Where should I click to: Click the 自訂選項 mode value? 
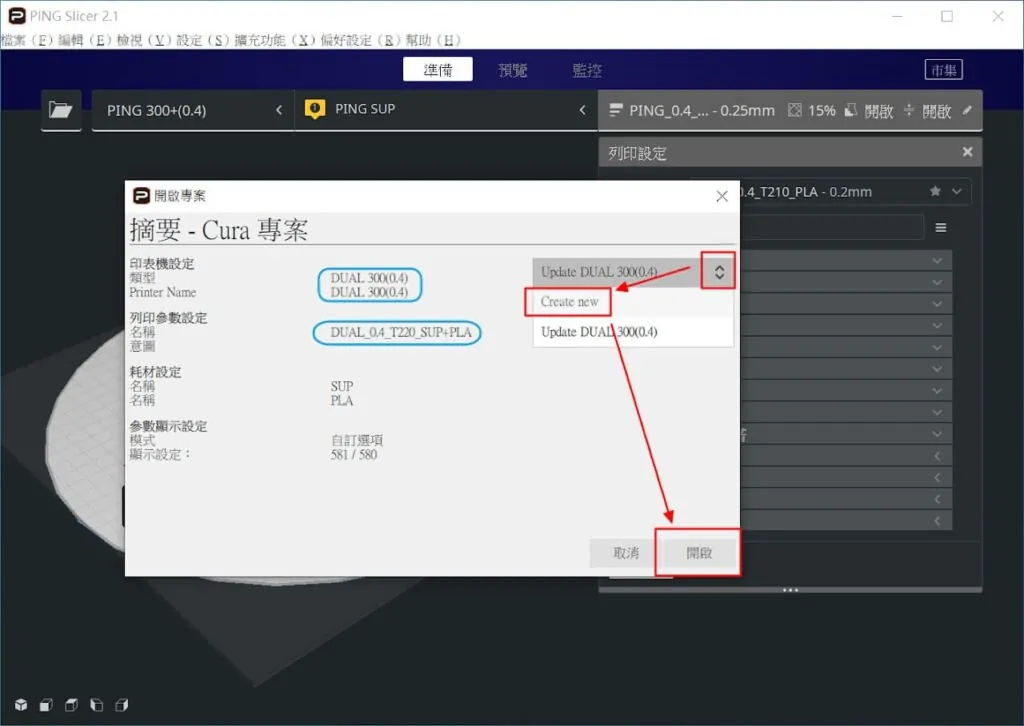(357, 440)
